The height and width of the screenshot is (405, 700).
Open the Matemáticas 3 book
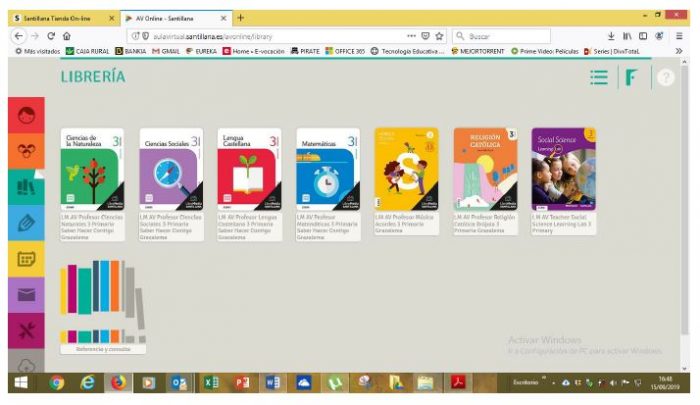328,169
